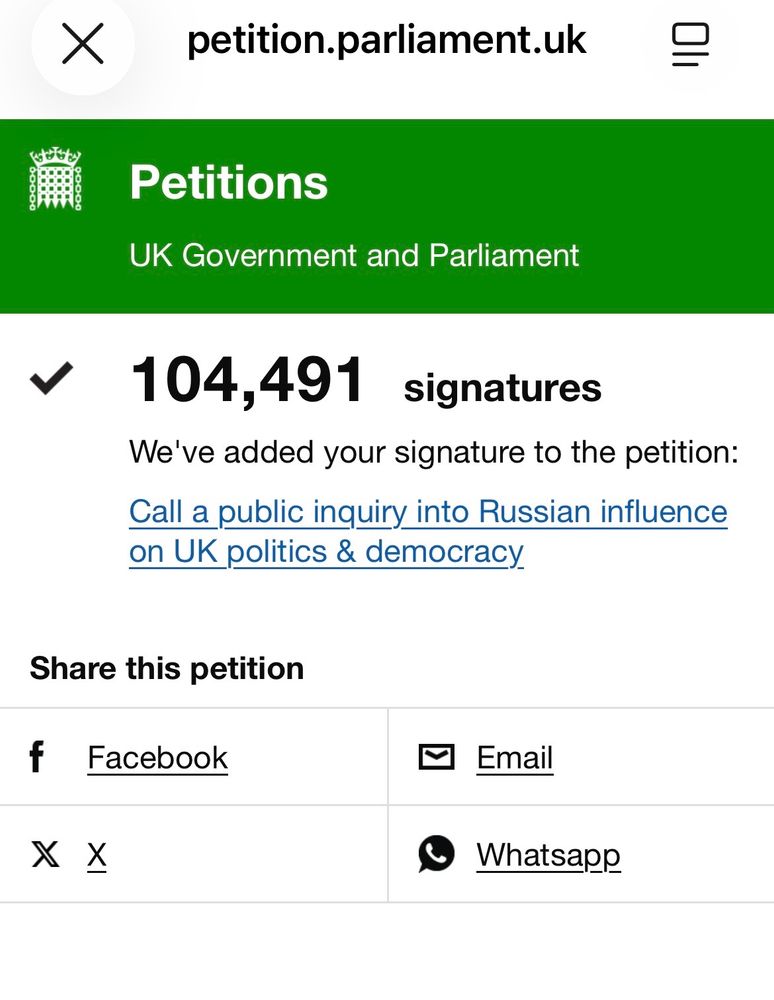Click the Email envelope icon
Viewport: 774px width, 1000px height.
[436, 757]
